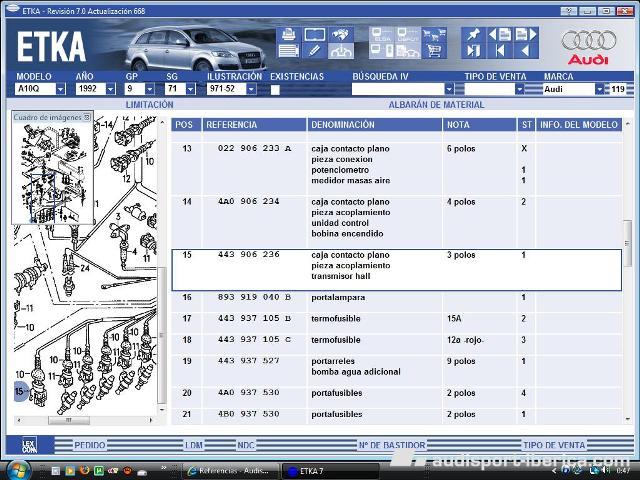Click the binoculars search icon
Screen dimensions: 640x480
[x=340, y=35]
